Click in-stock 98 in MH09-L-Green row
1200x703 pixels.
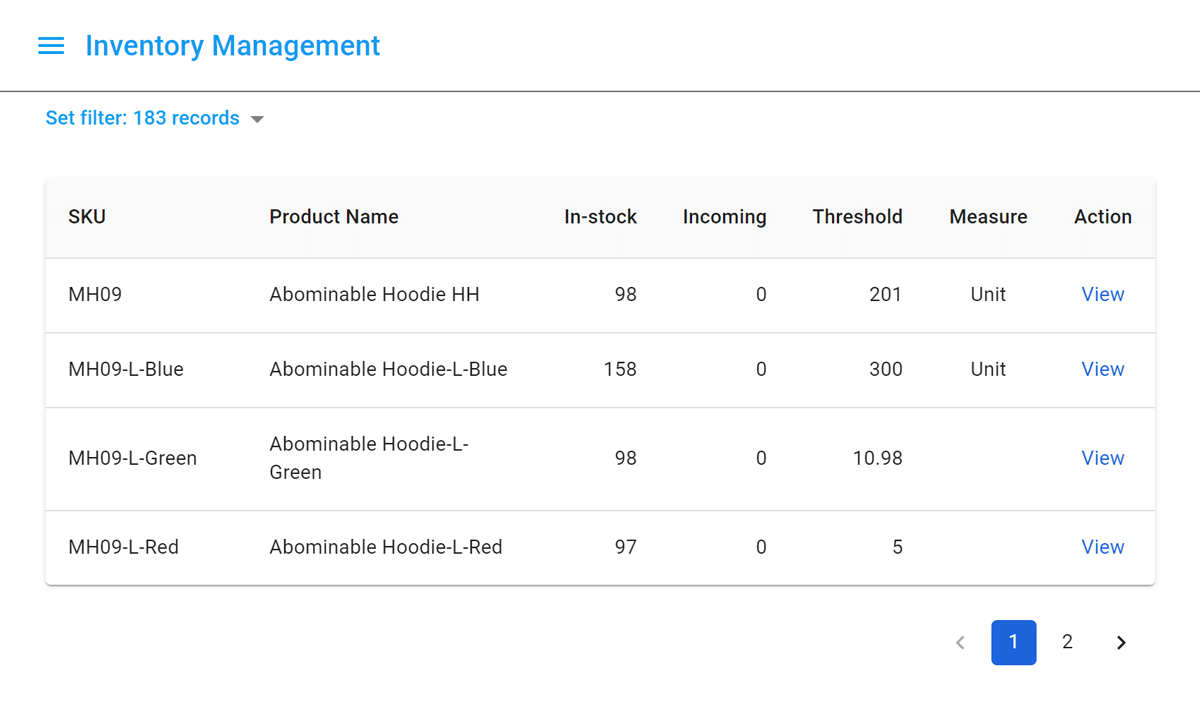626,458
